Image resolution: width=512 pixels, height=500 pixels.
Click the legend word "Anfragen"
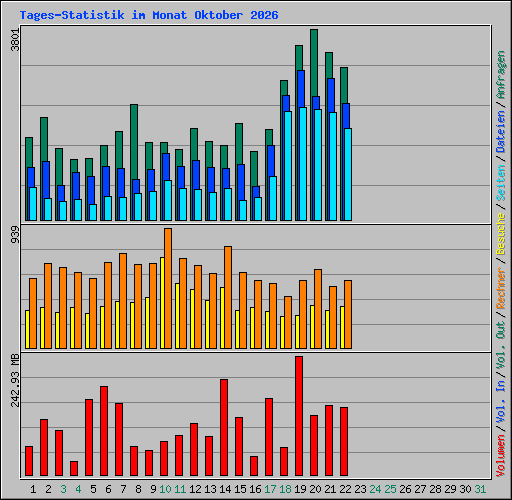501,75
